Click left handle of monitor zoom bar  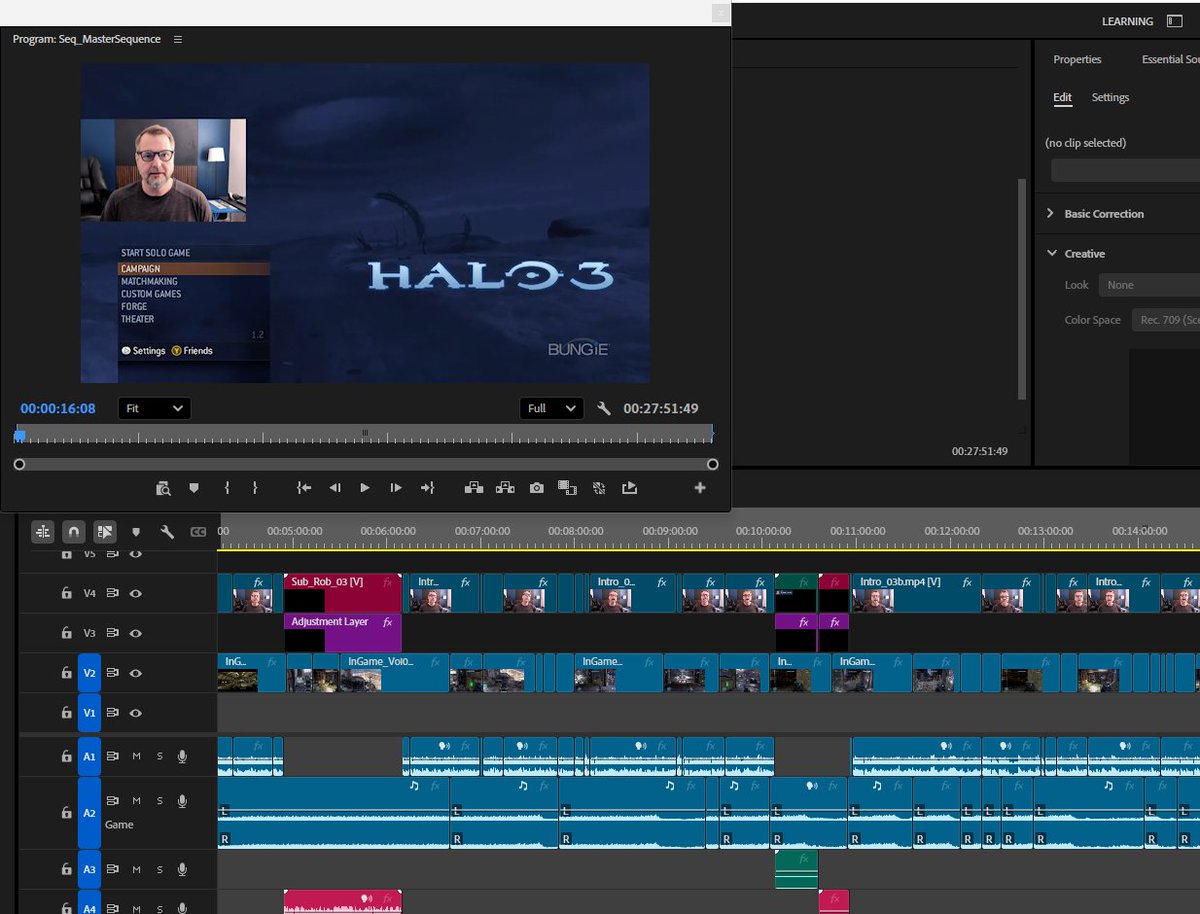(x=19, y=464)
